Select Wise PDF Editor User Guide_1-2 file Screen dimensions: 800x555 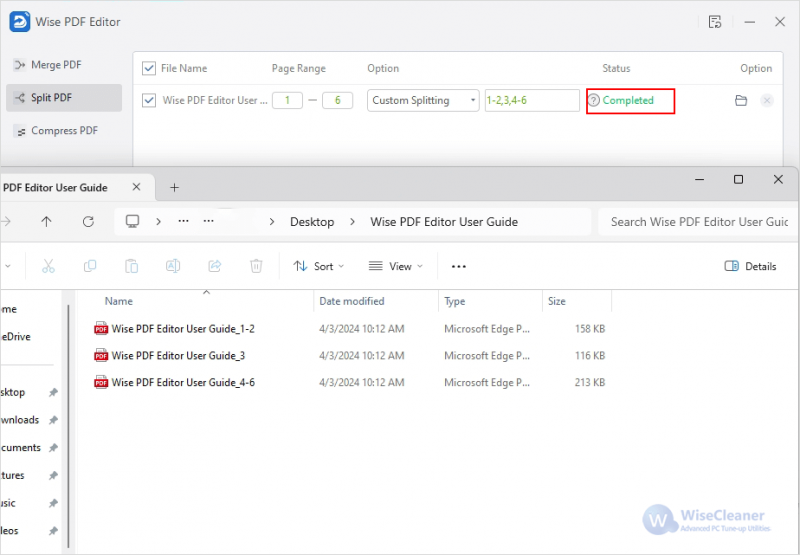[183, 329]
